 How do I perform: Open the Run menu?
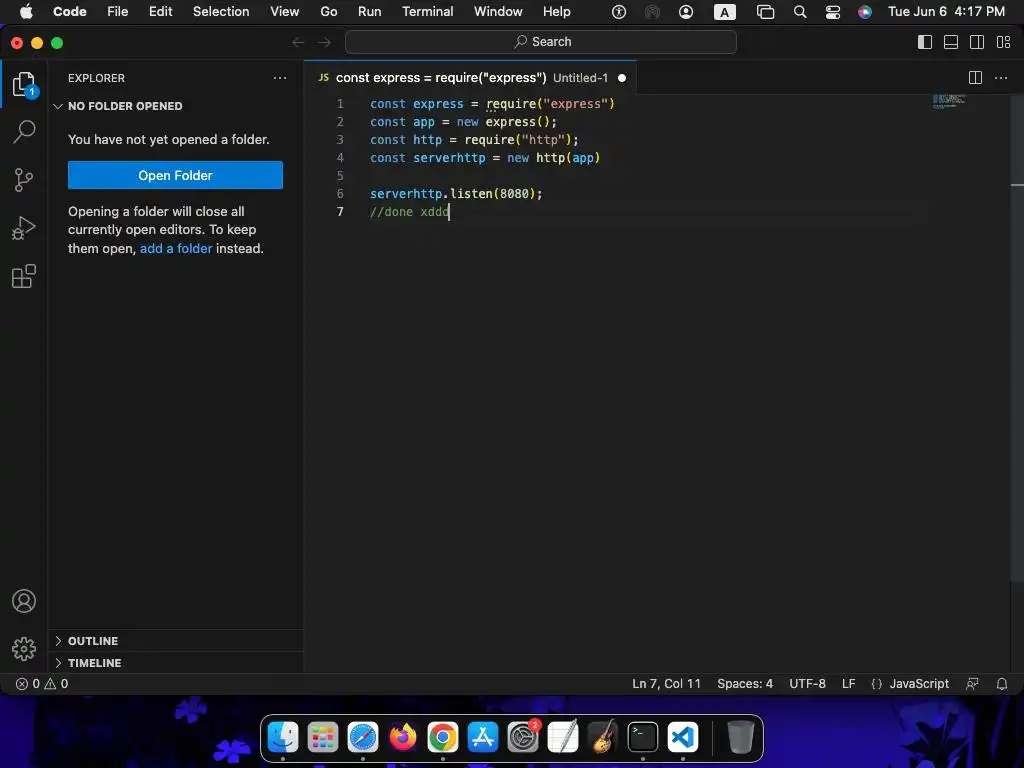pos(370,12)
